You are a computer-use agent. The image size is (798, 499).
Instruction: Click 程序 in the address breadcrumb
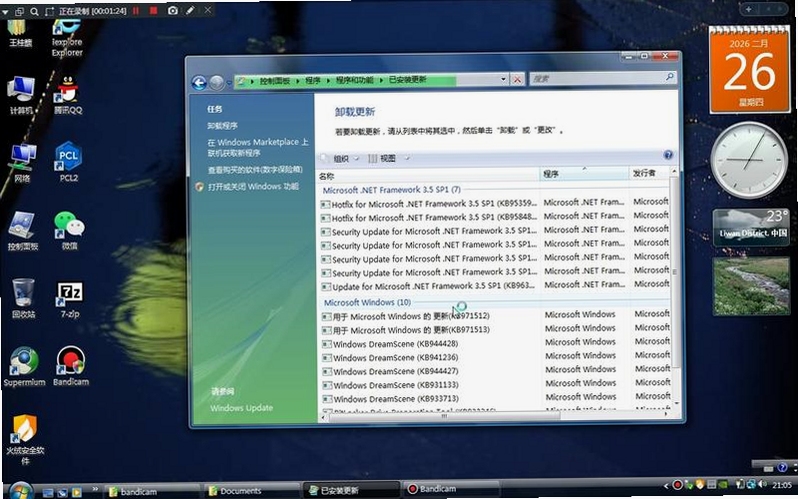pyautogui.click(x=312, y=80)
